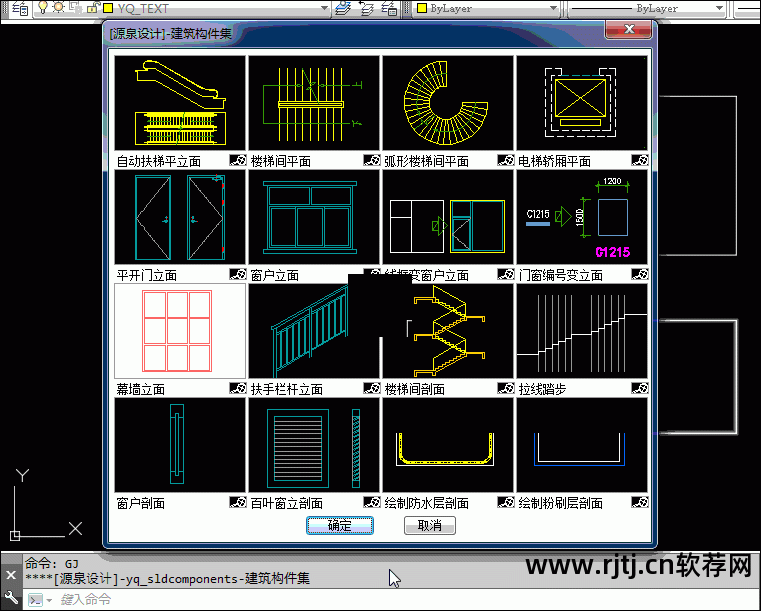Select the 弧形楼梯间平面 spiral stair thumbnail
Viewport: 761px width, 611px height.
pyautogui.click(x=448, y=103)
